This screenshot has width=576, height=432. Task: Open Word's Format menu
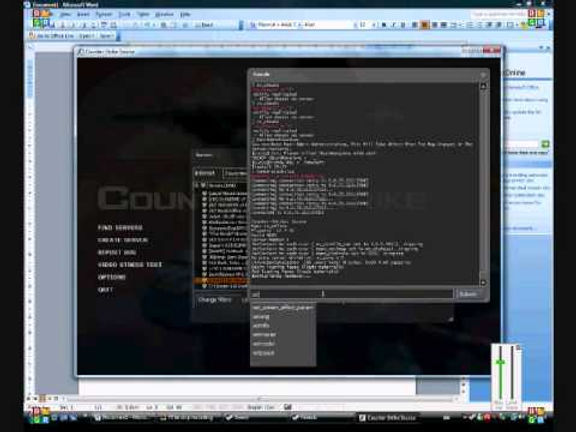[104, 14]
